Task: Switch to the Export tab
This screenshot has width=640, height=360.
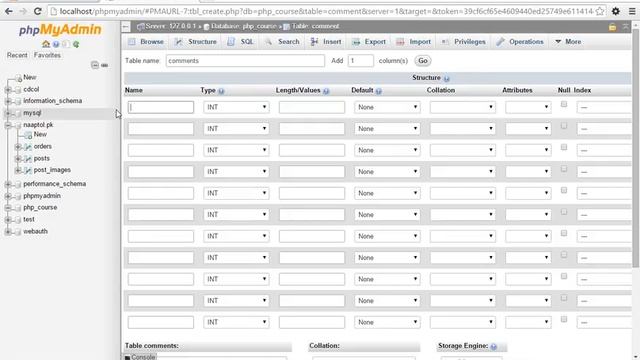Action: [x=369, y=42]
